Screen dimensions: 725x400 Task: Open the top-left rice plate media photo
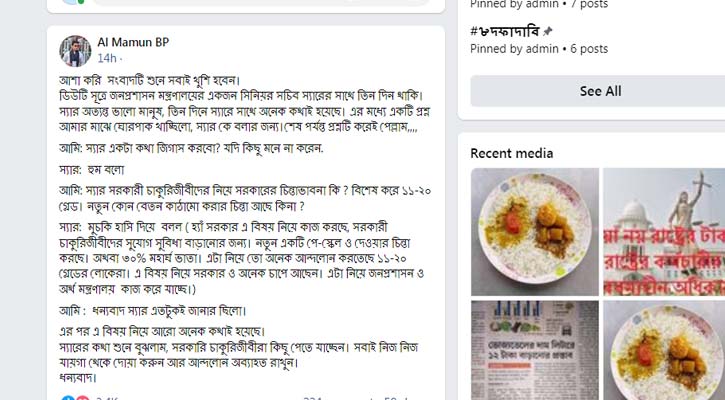535,232
